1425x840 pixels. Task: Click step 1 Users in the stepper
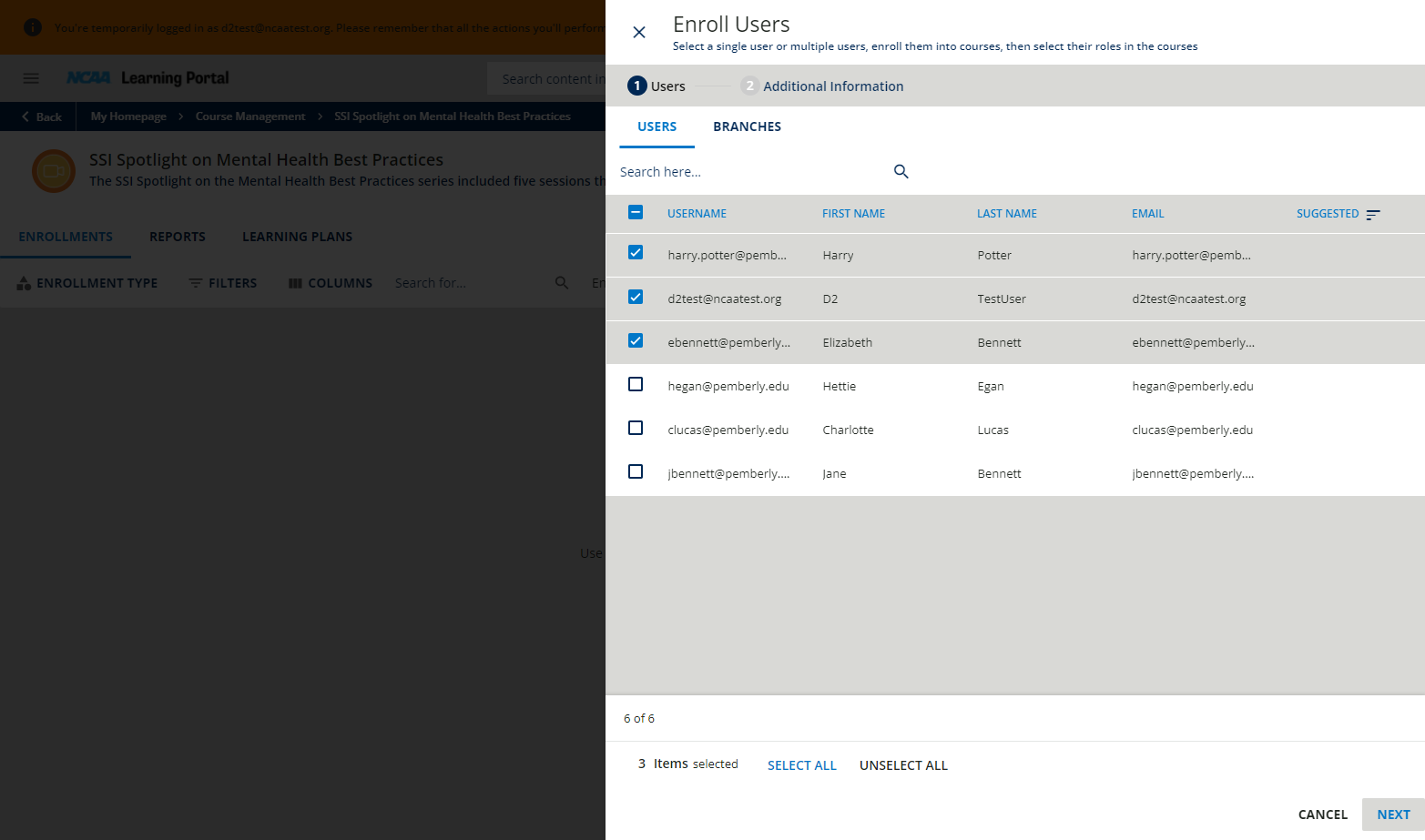pyautogui.click(x=657, y=86)
